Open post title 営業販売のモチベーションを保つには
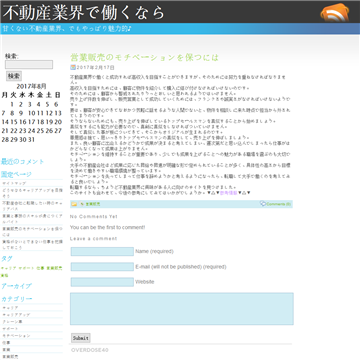 coord(144,58)
